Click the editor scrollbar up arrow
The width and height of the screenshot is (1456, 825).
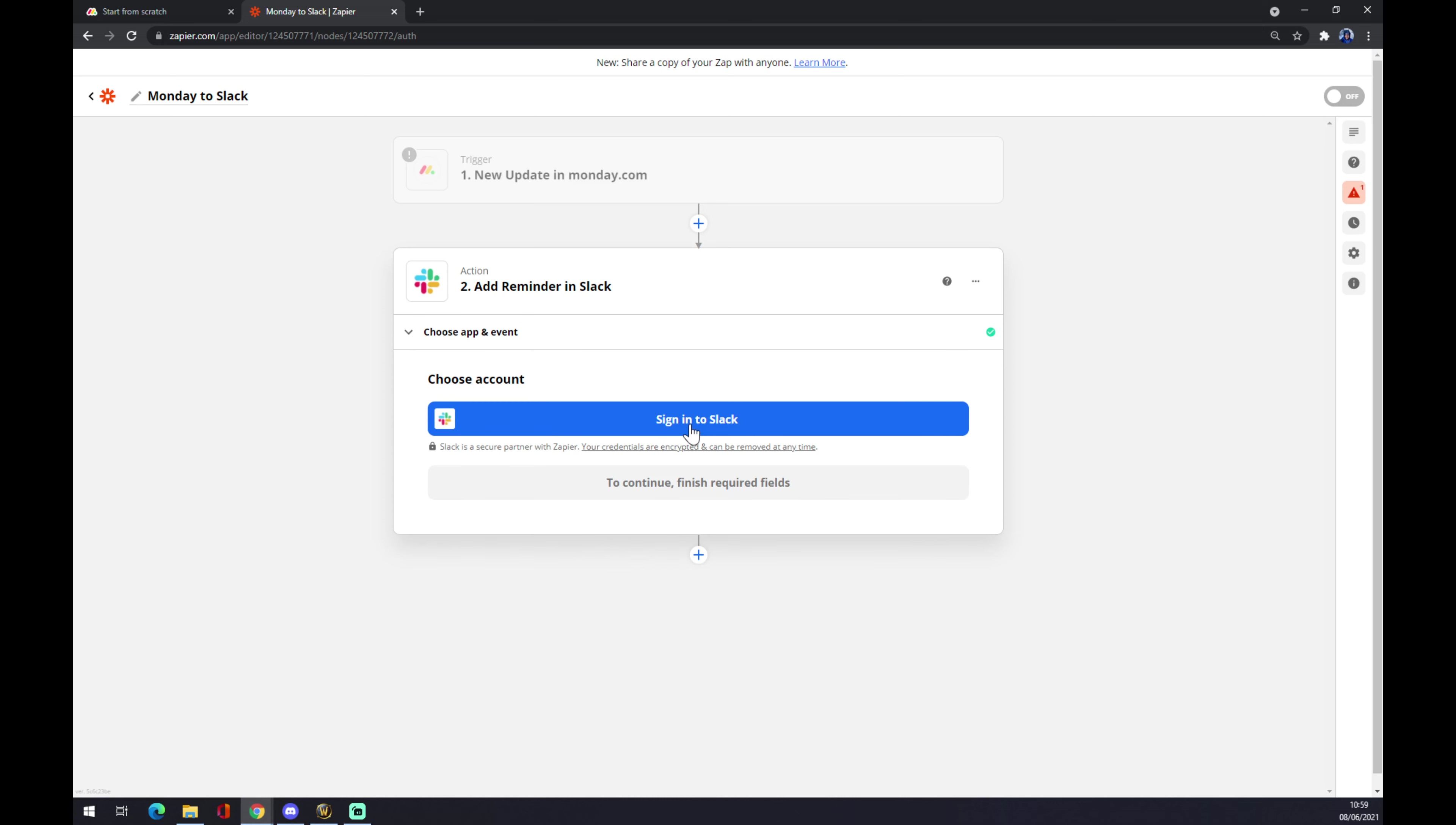click(1329, 124)
